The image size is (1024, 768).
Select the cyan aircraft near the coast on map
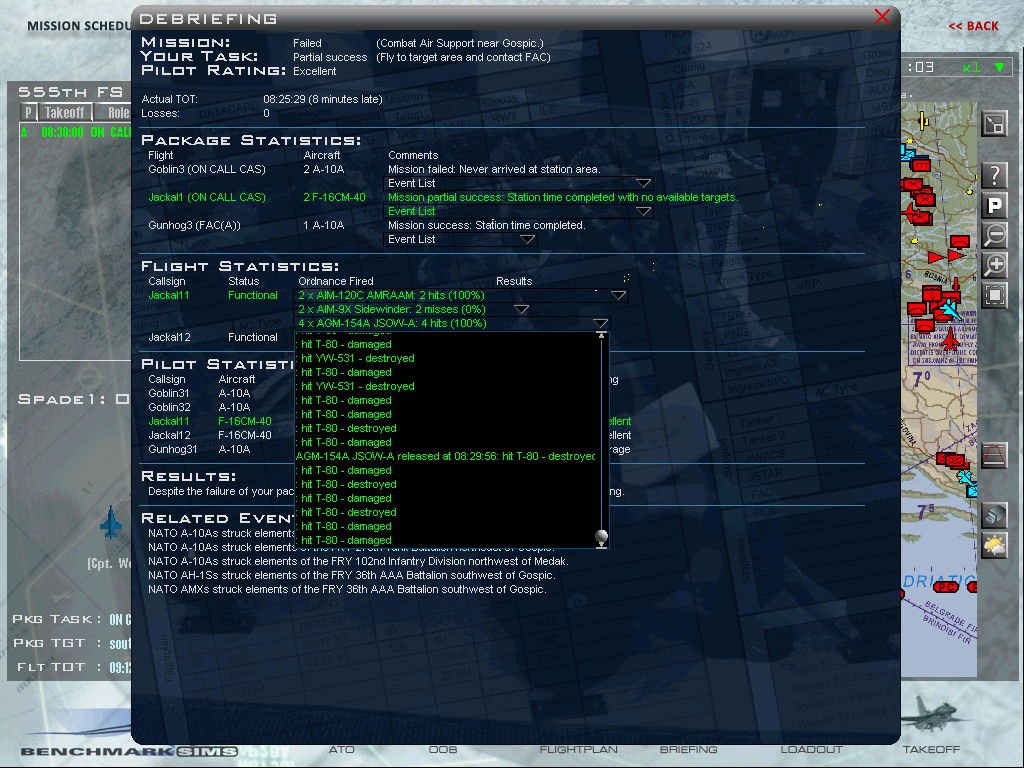coord(966,479)
